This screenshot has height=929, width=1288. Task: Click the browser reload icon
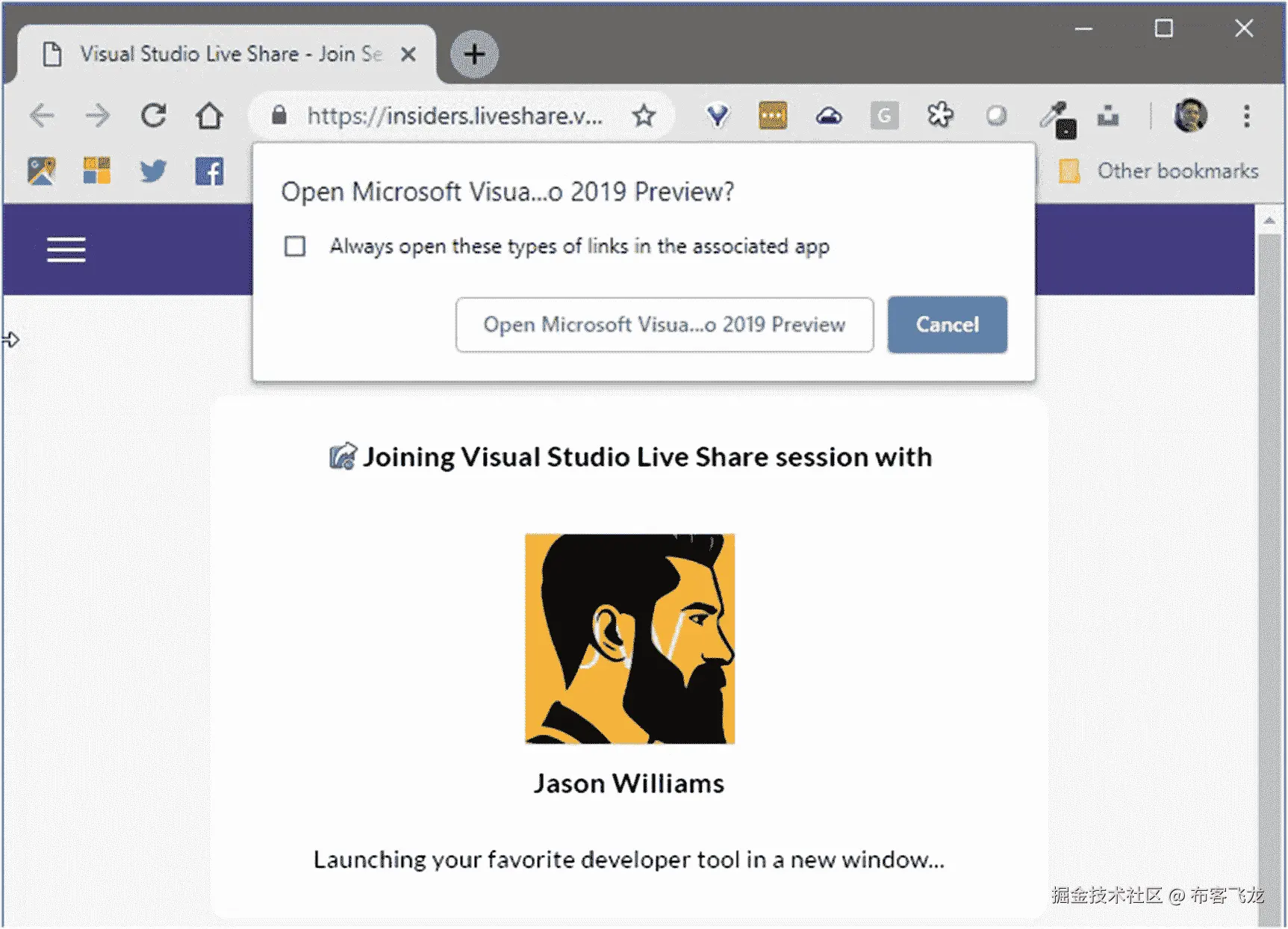tap(154, 116)
